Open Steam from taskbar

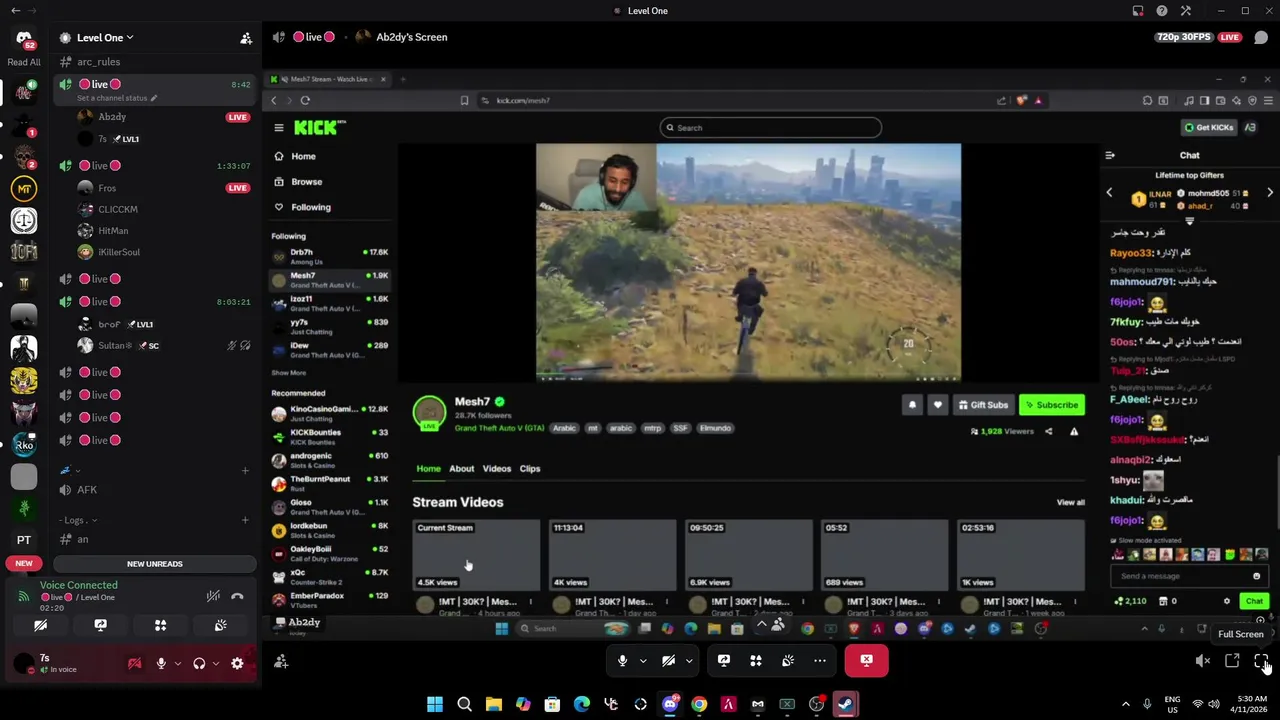click(845, 705)
